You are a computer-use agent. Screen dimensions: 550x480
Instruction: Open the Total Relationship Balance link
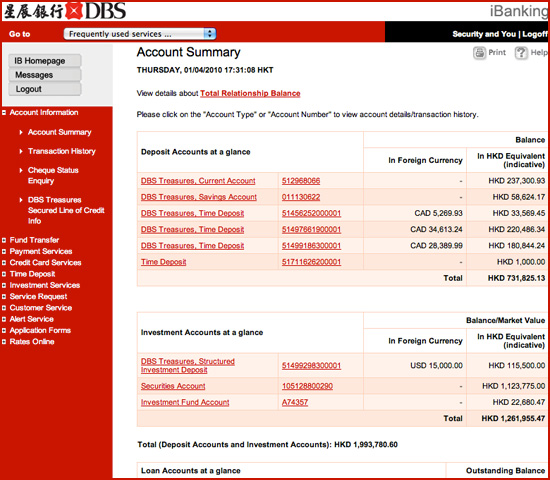pyautogui.click(x=250, y=93)
